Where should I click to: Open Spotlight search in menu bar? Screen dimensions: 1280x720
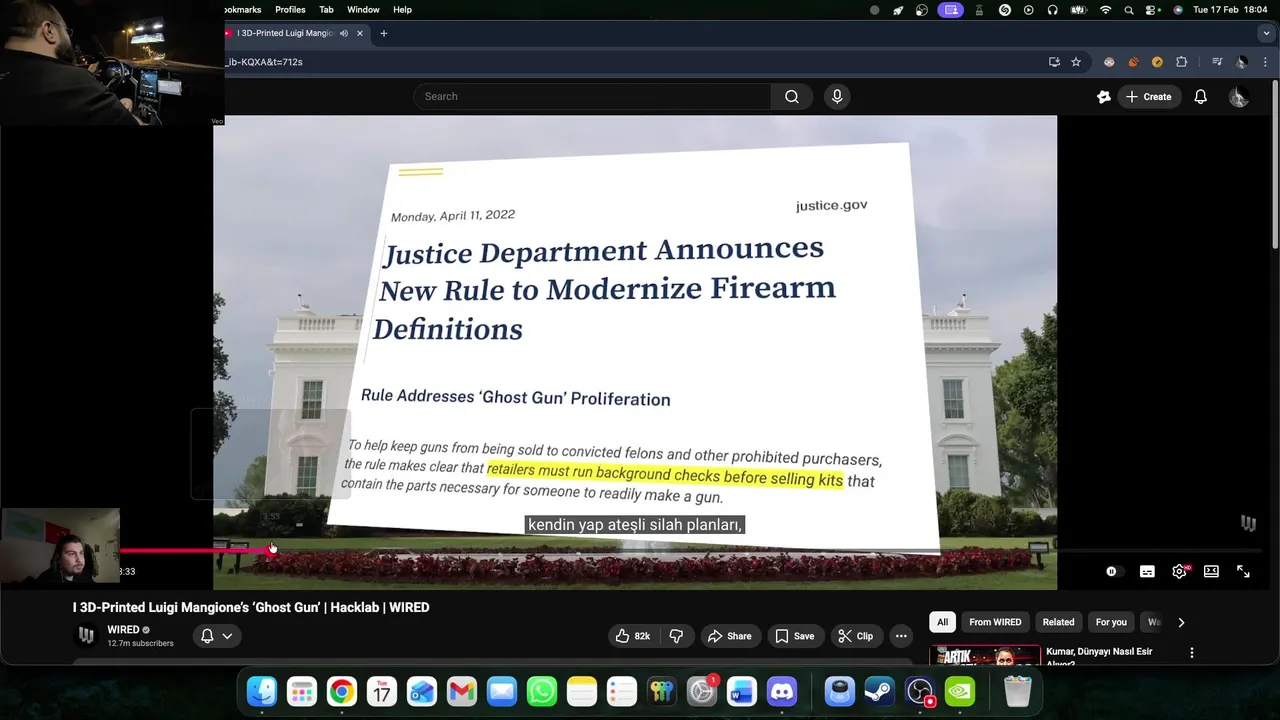click(x=1129, y=9)
